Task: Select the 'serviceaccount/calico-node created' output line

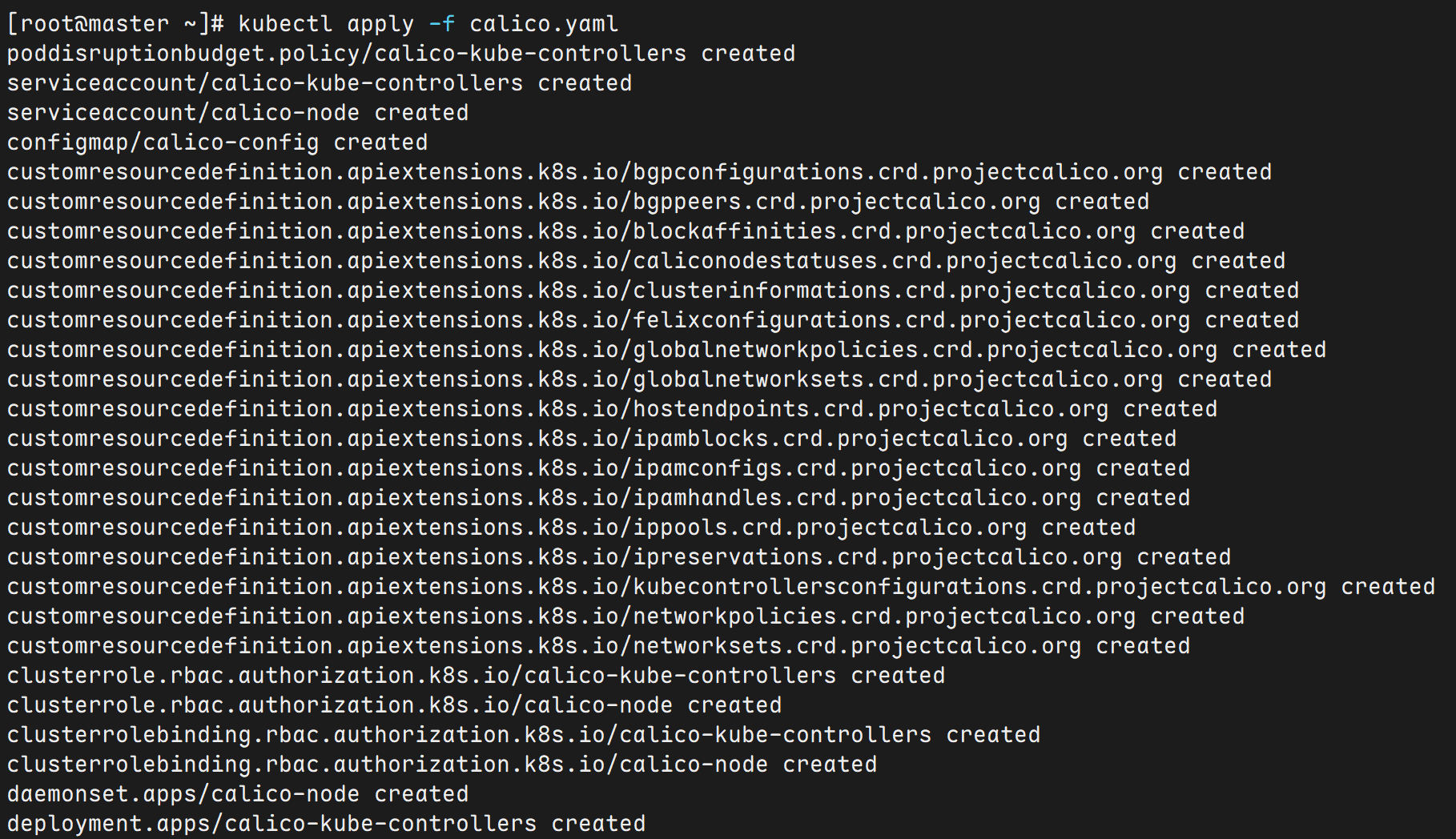Action: (238, 113)
